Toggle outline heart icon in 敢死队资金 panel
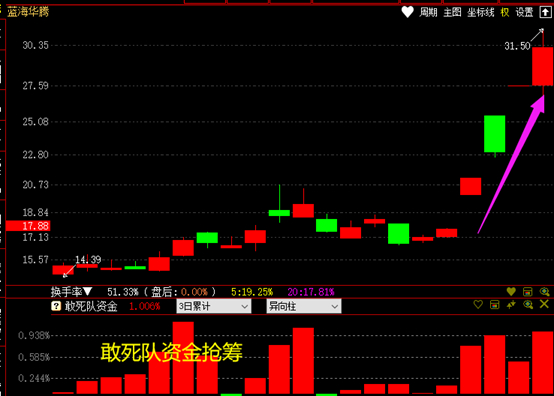This screenshot has height=396, width=554. (478, 304)
